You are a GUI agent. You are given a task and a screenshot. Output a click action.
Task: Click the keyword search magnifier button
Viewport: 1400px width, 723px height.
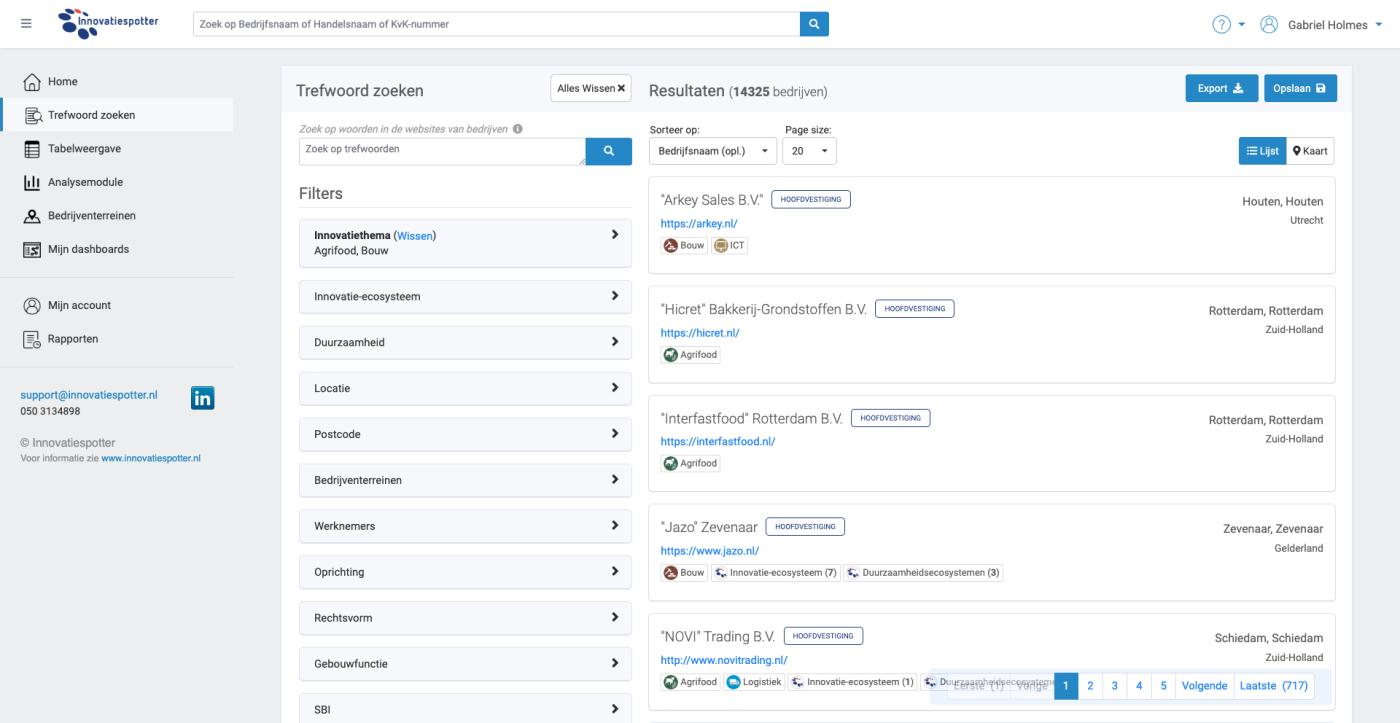(x=608, y=151)
